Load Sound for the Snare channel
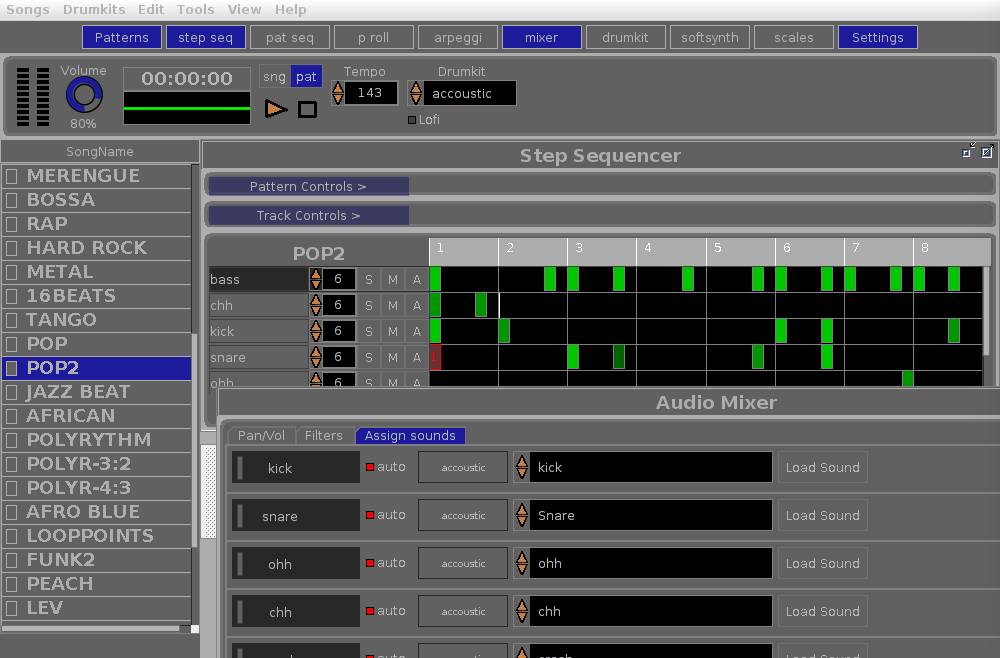This screenshot has height=658, width=1000. click(x=821, y=515)
